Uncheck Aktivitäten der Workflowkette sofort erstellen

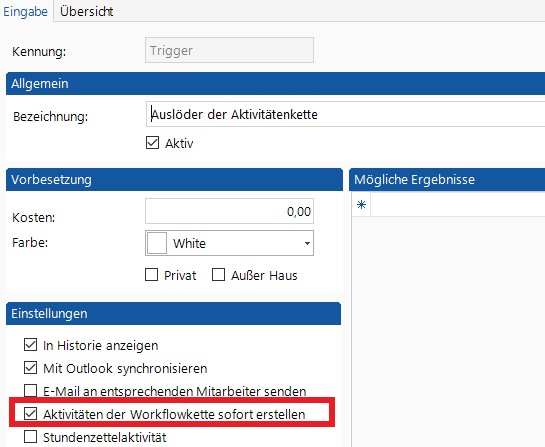click(31, 414)
